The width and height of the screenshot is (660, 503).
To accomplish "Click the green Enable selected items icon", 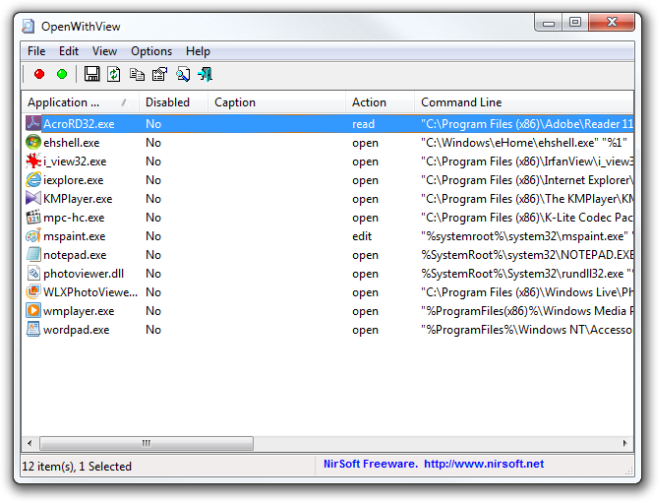I will click(62, 75).
